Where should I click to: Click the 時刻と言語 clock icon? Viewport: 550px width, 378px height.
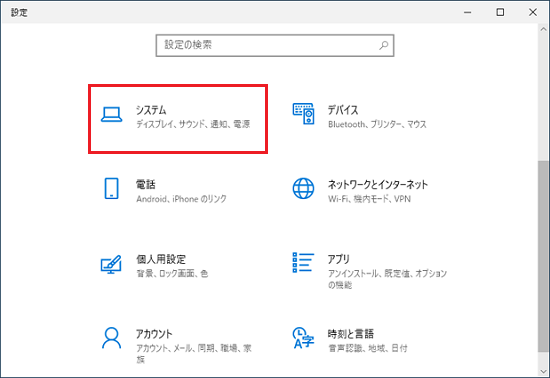(x=303, y=338)
